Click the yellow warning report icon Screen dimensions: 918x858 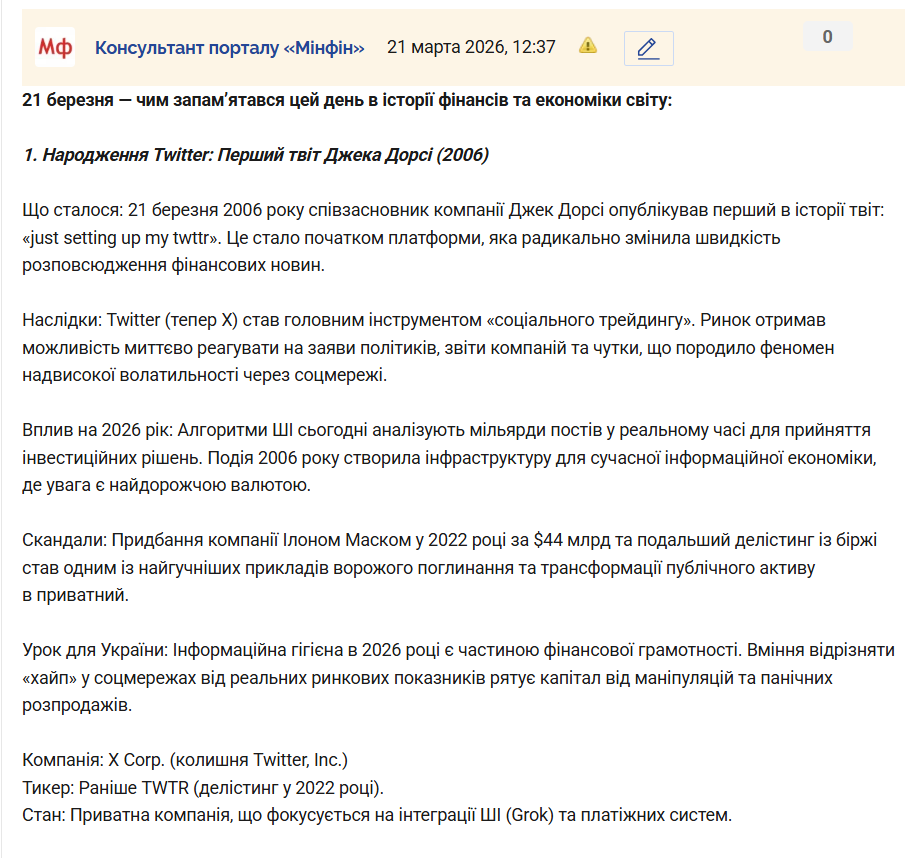click(588, 46)
